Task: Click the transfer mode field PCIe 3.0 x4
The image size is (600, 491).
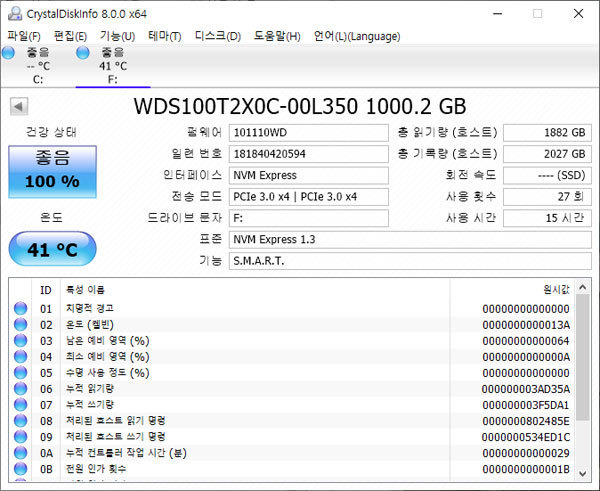Action: pos(309,197)
